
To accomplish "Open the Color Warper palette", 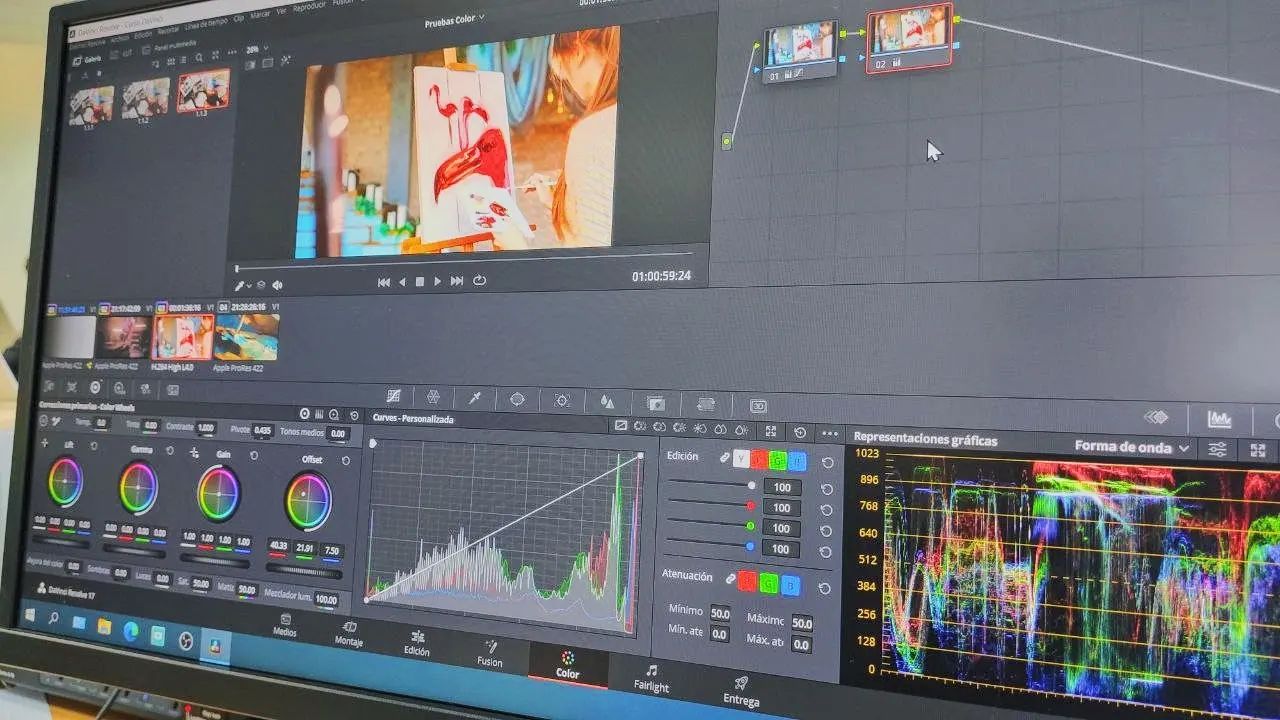I will pos(433,396).
